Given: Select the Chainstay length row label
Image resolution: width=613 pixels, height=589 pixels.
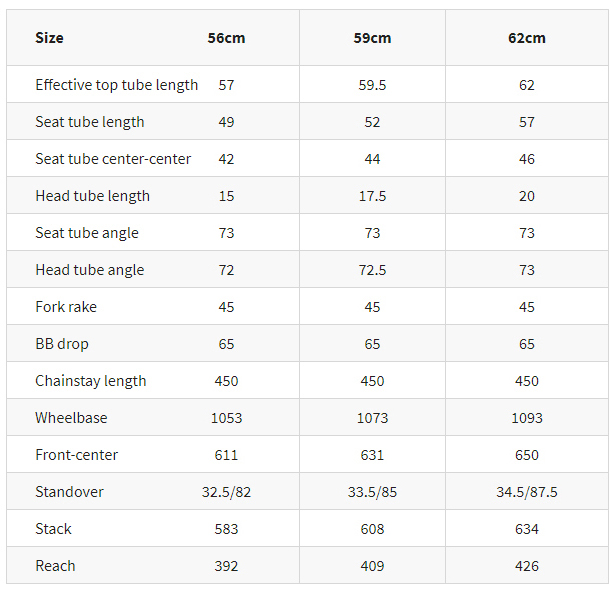Looking at the screenshot, I should 91,381.
